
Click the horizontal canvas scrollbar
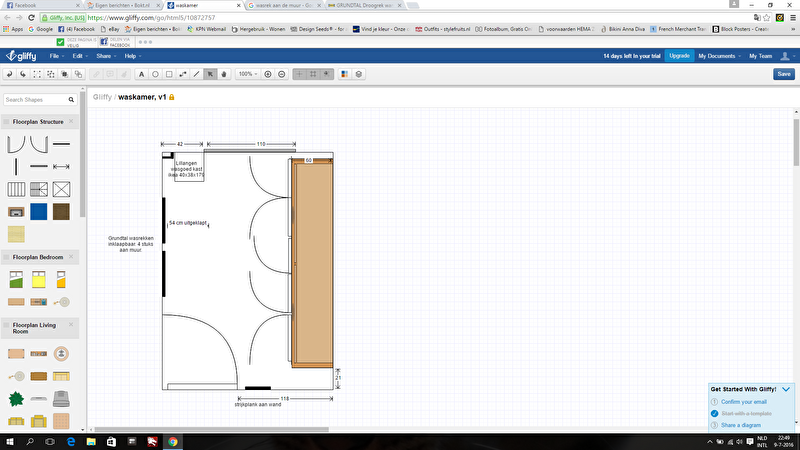click(x=212, y=430)
